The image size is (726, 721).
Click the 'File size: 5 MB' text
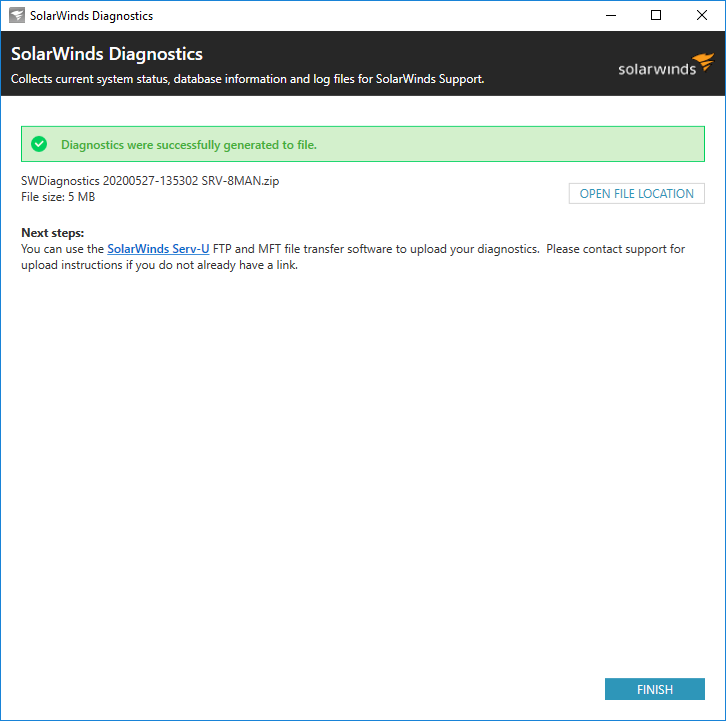pos(58,197)
